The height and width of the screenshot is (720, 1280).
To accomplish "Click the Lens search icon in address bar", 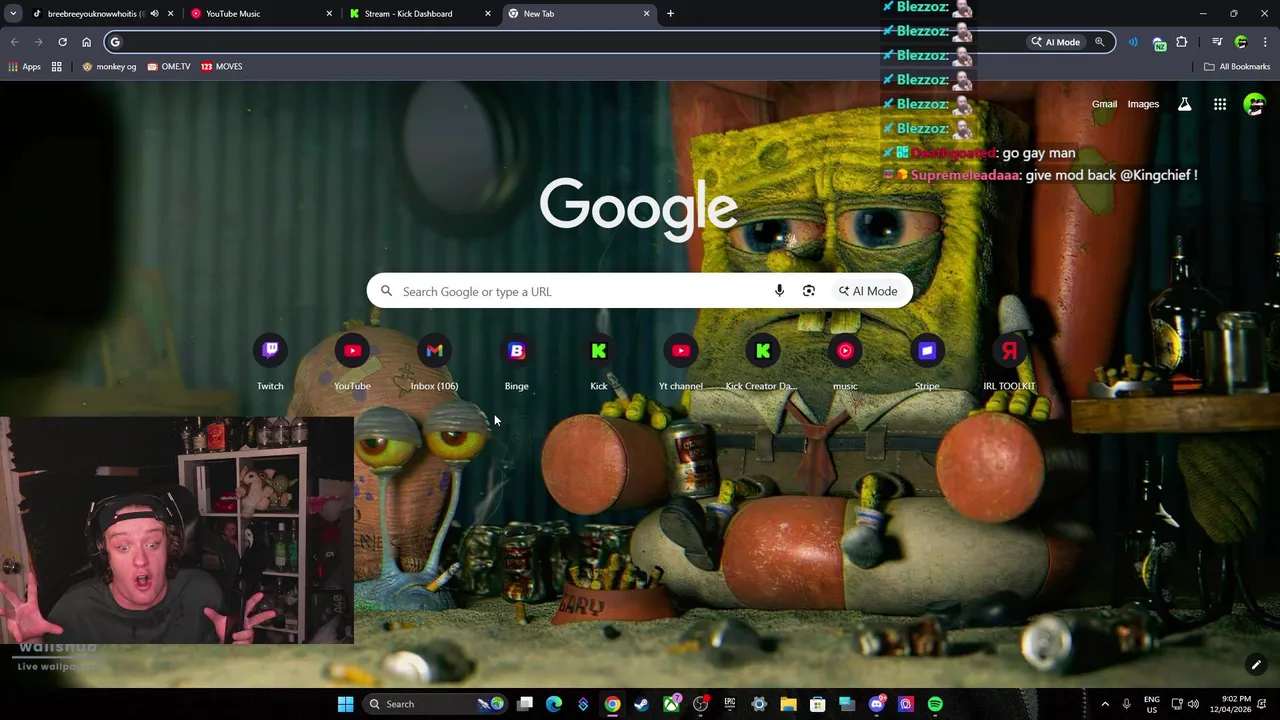I will click(1099, 42).
